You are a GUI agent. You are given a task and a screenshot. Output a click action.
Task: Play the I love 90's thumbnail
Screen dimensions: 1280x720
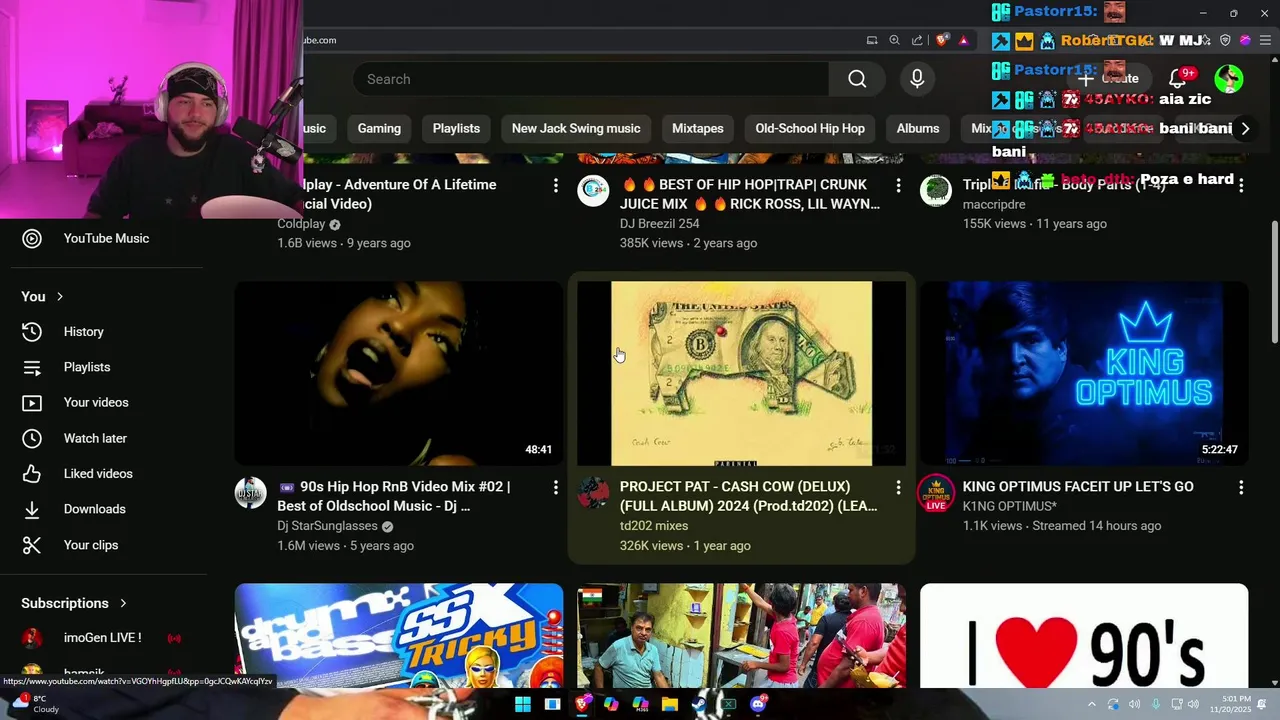point(1084,636)
